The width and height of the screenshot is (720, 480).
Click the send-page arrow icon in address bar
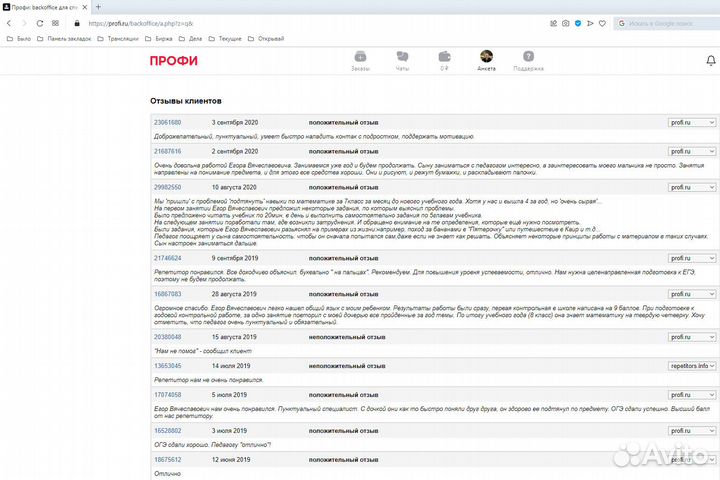[591, 23]
